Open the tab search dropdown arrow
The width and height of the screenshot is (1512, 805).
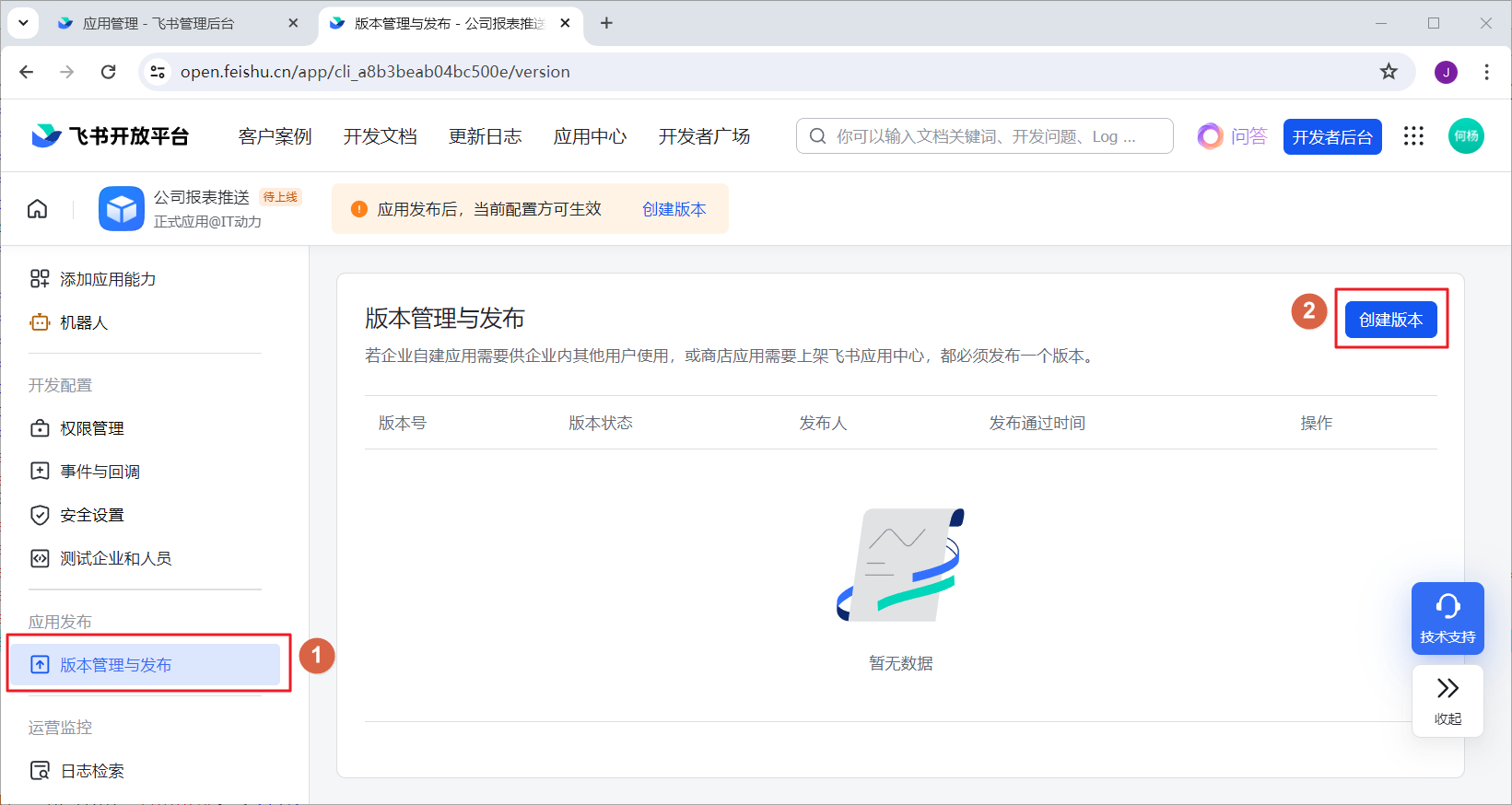tap(23, 23)
